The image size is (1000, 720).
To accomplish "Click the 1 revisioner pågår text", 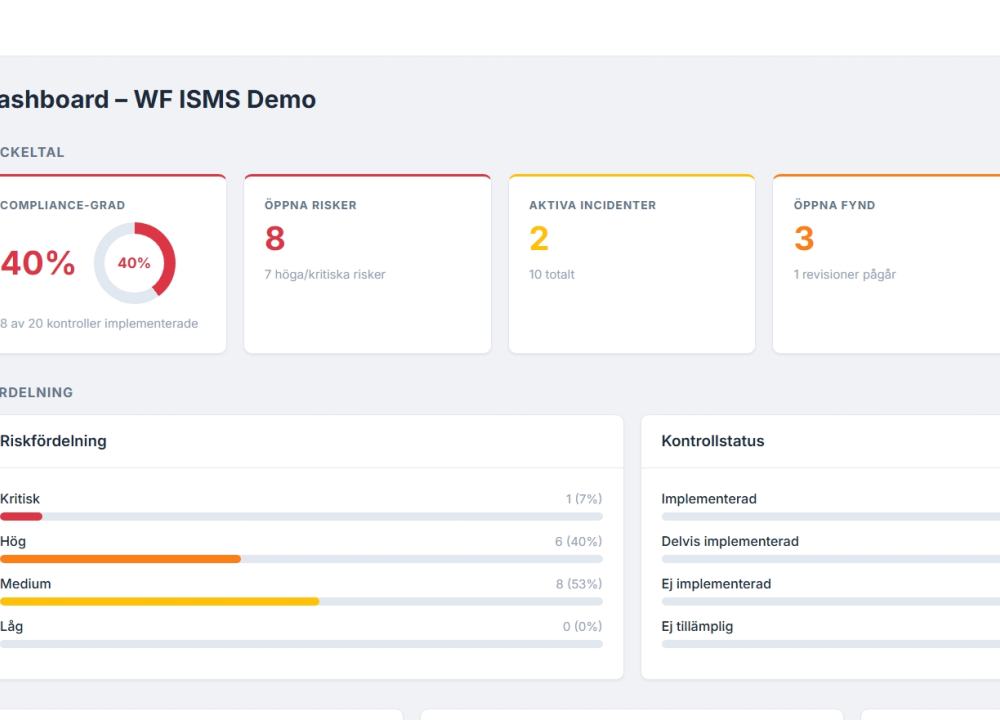I will pos(844,274).
